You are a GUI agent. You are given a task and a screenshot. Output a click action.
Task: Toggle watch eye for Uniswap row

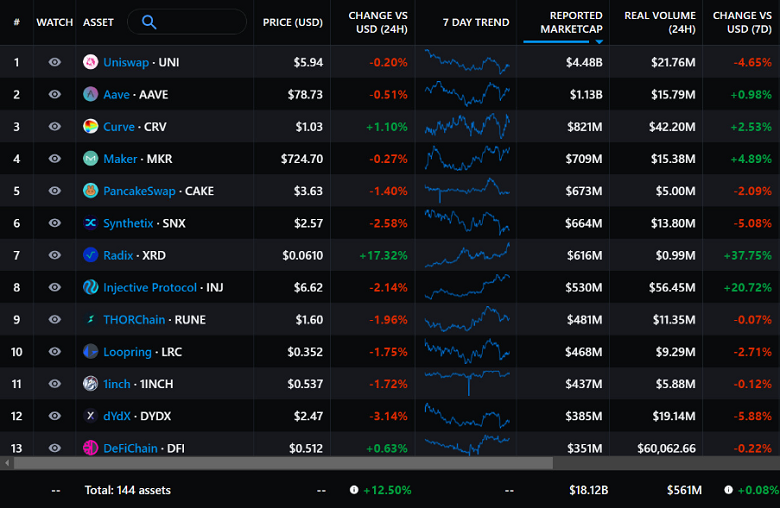[54, 62]
